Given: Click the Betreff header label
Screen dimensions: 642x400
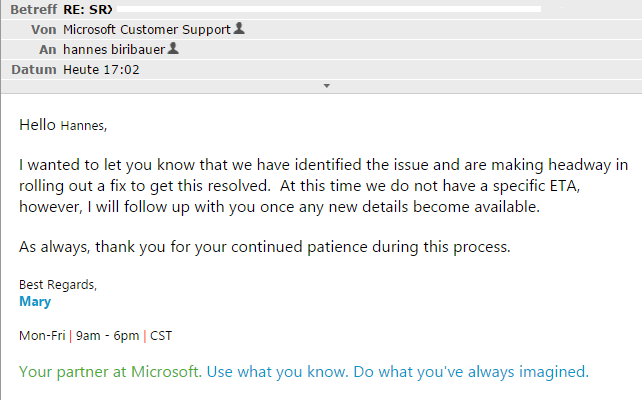Looking at the screenshot, I should [34, 9].
